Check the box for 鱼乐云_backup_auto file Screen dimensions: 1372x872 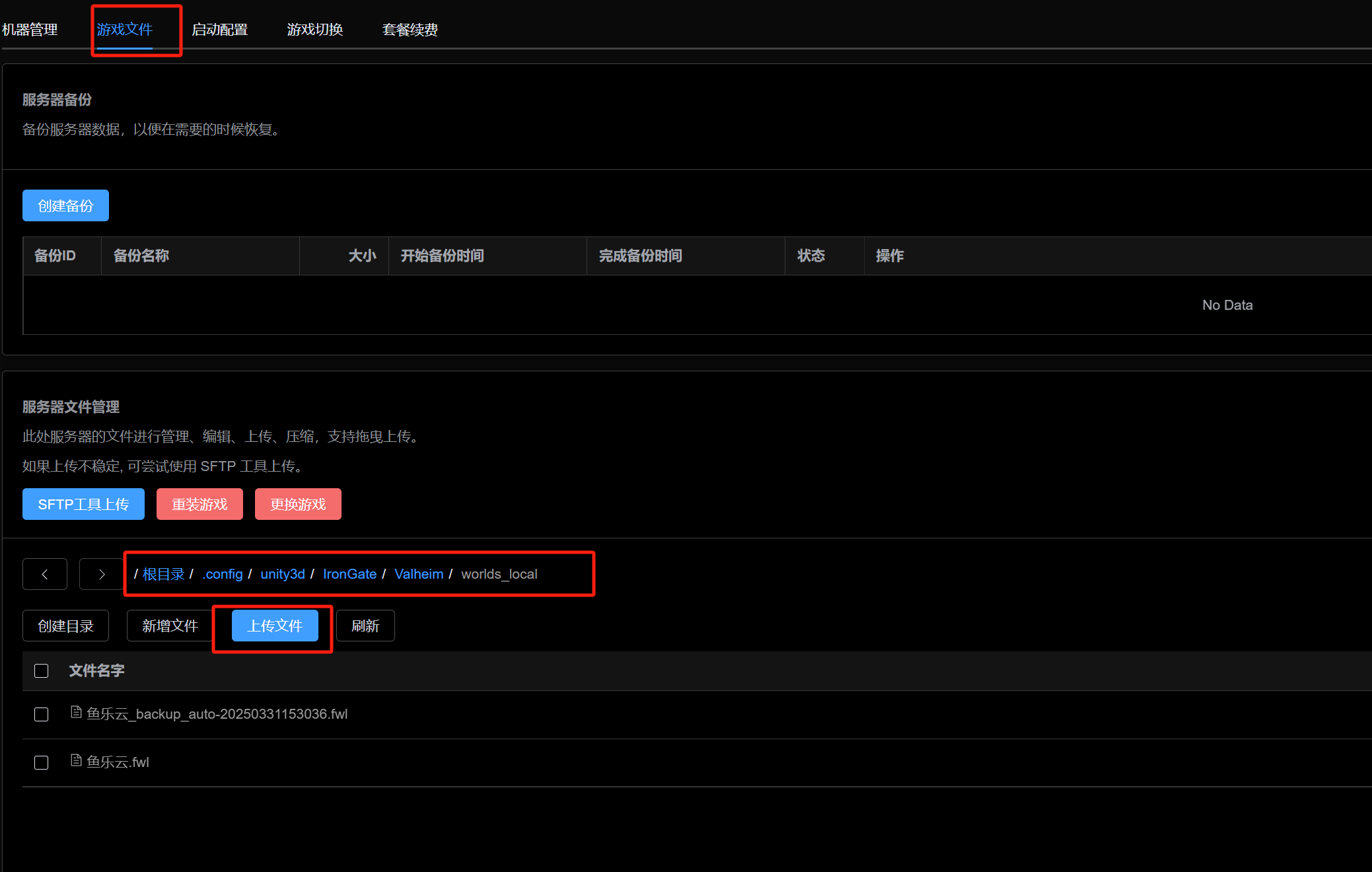tap(41, 715)
